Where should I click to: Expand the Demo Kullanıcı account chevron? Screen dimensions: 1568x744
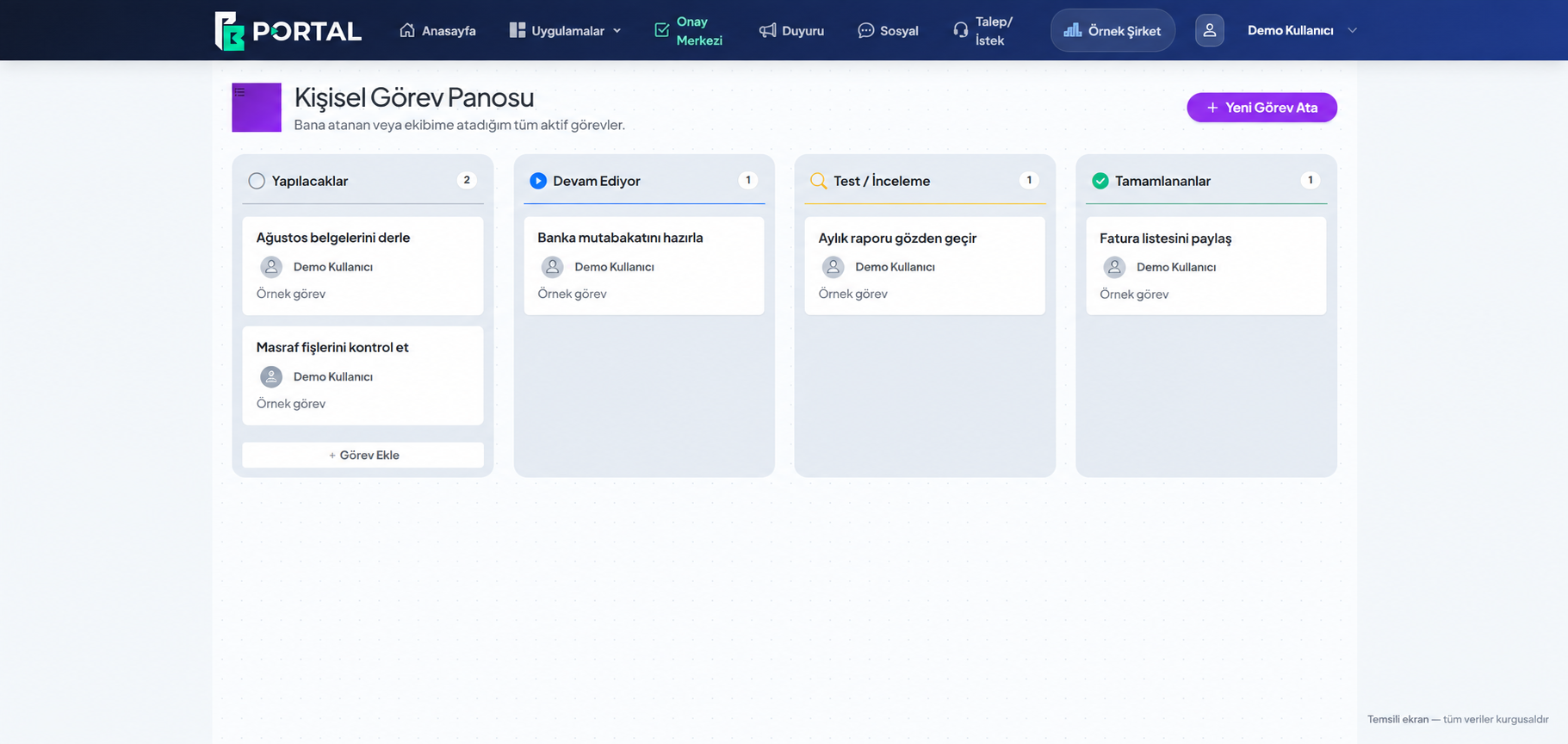[1352, 30]
